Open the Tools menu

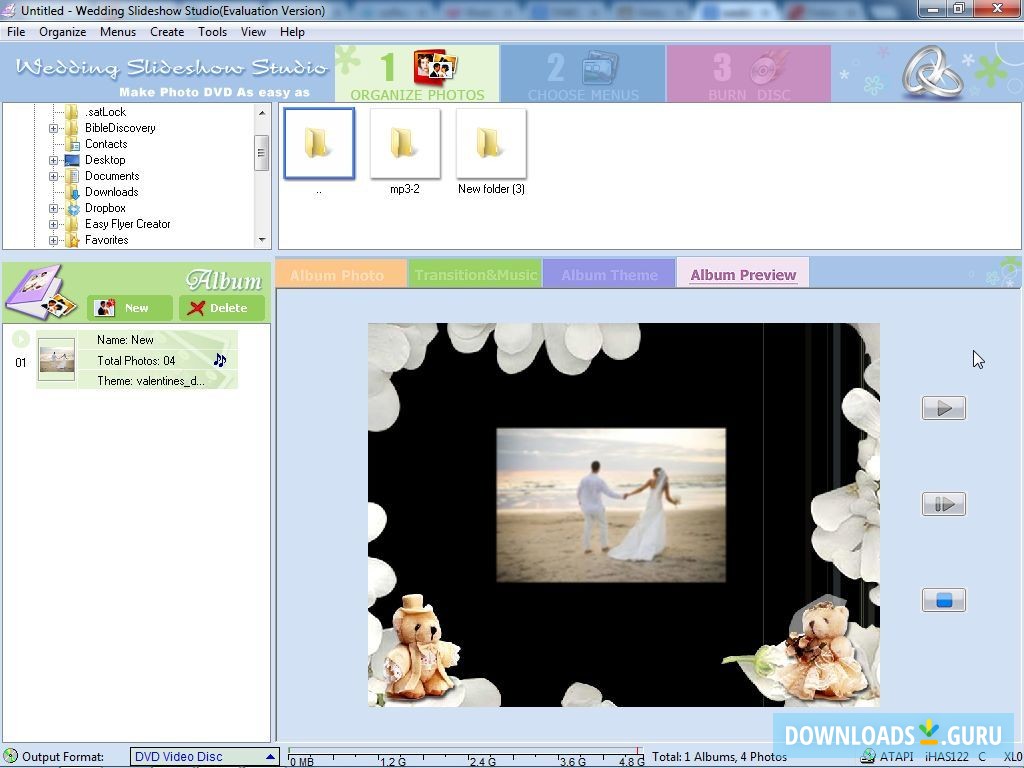(x=212, y=31)
